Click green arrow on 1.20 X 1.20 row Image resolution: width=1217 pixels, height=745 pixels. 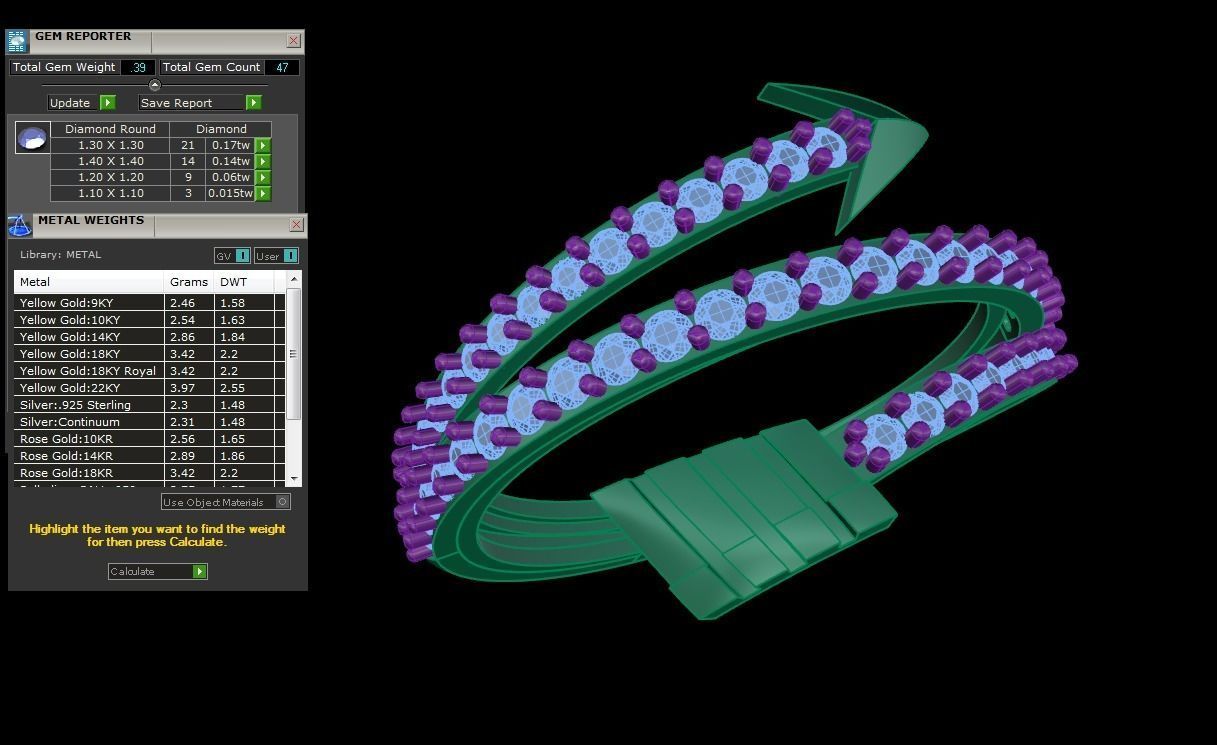(x=263, y=177)
